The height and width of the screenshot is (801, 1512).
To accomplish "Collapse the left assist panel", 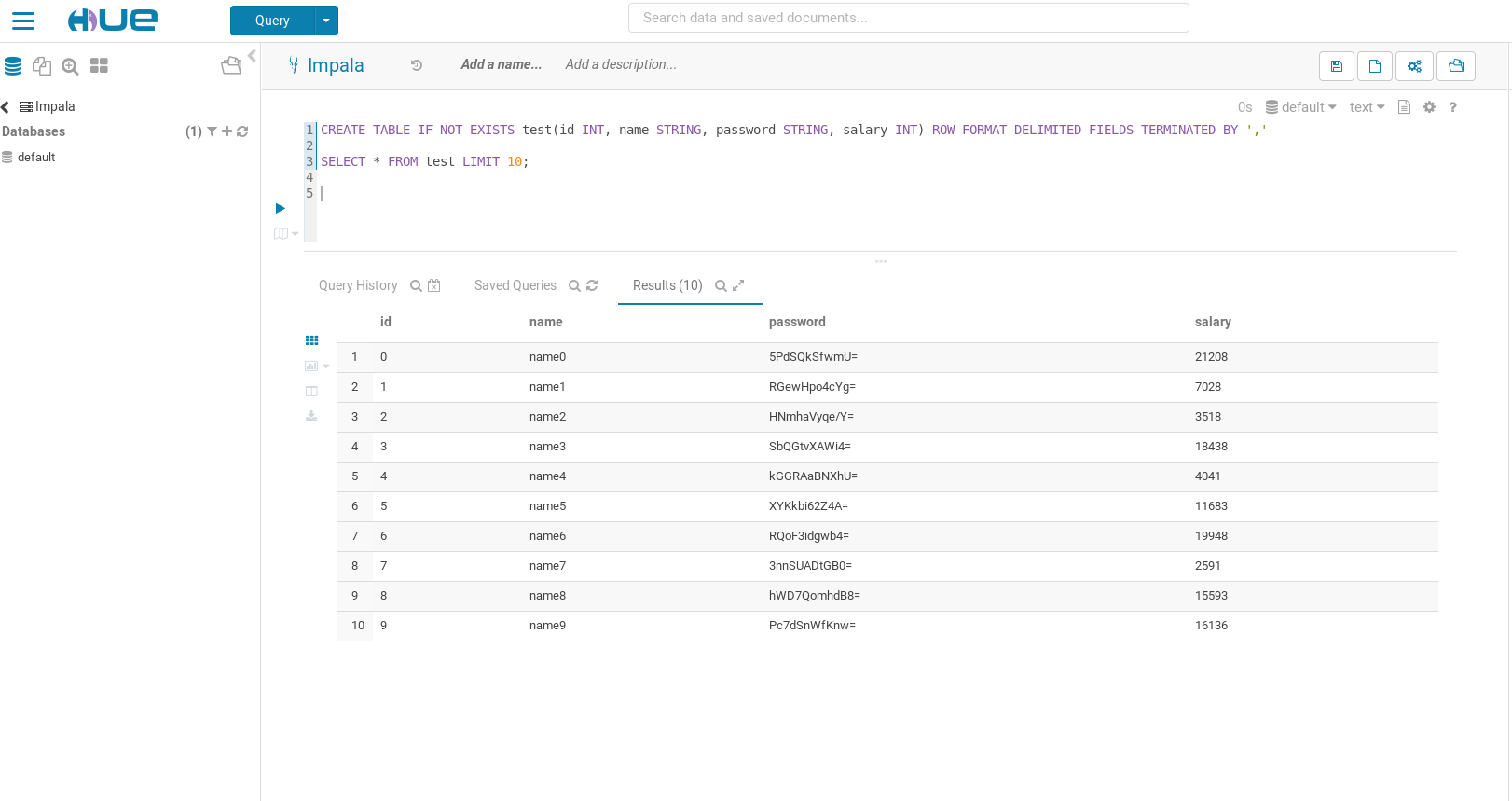I will tap(252, 56).
